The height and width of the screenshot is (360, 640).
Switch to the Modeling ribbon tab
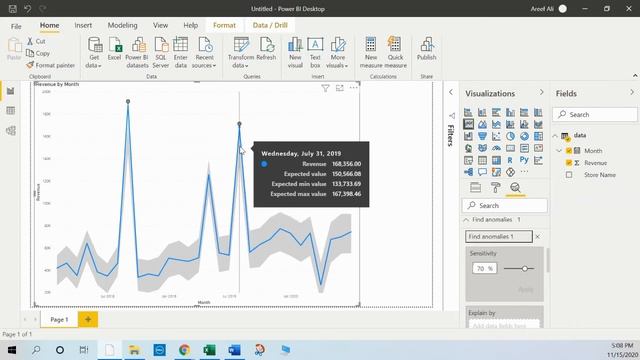122,25
